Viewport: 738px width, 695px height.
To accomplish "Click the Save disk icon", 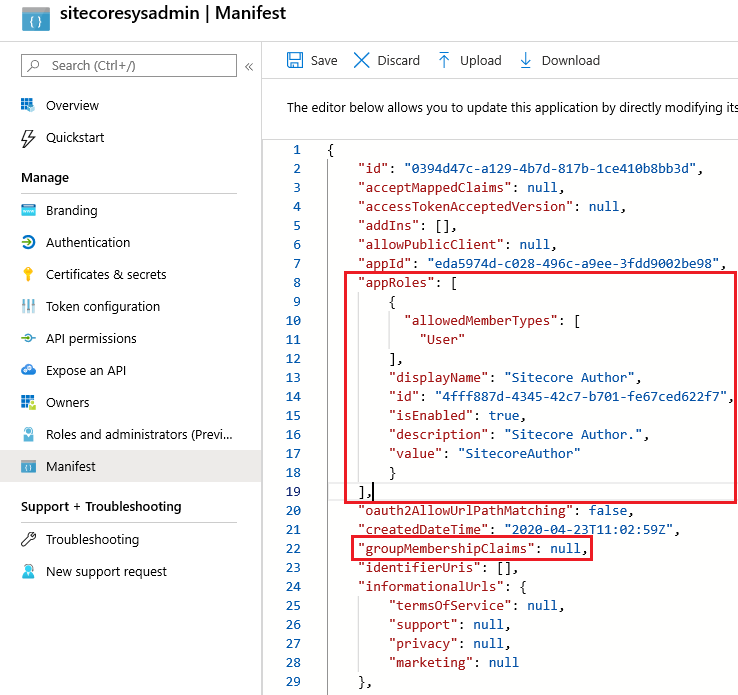I will click(x=295, y=60).
